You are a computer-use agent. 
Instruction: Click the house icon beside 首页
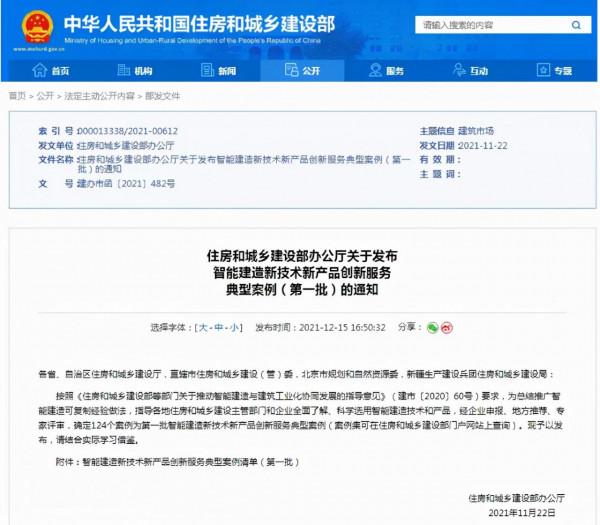[x=39, y=70]
